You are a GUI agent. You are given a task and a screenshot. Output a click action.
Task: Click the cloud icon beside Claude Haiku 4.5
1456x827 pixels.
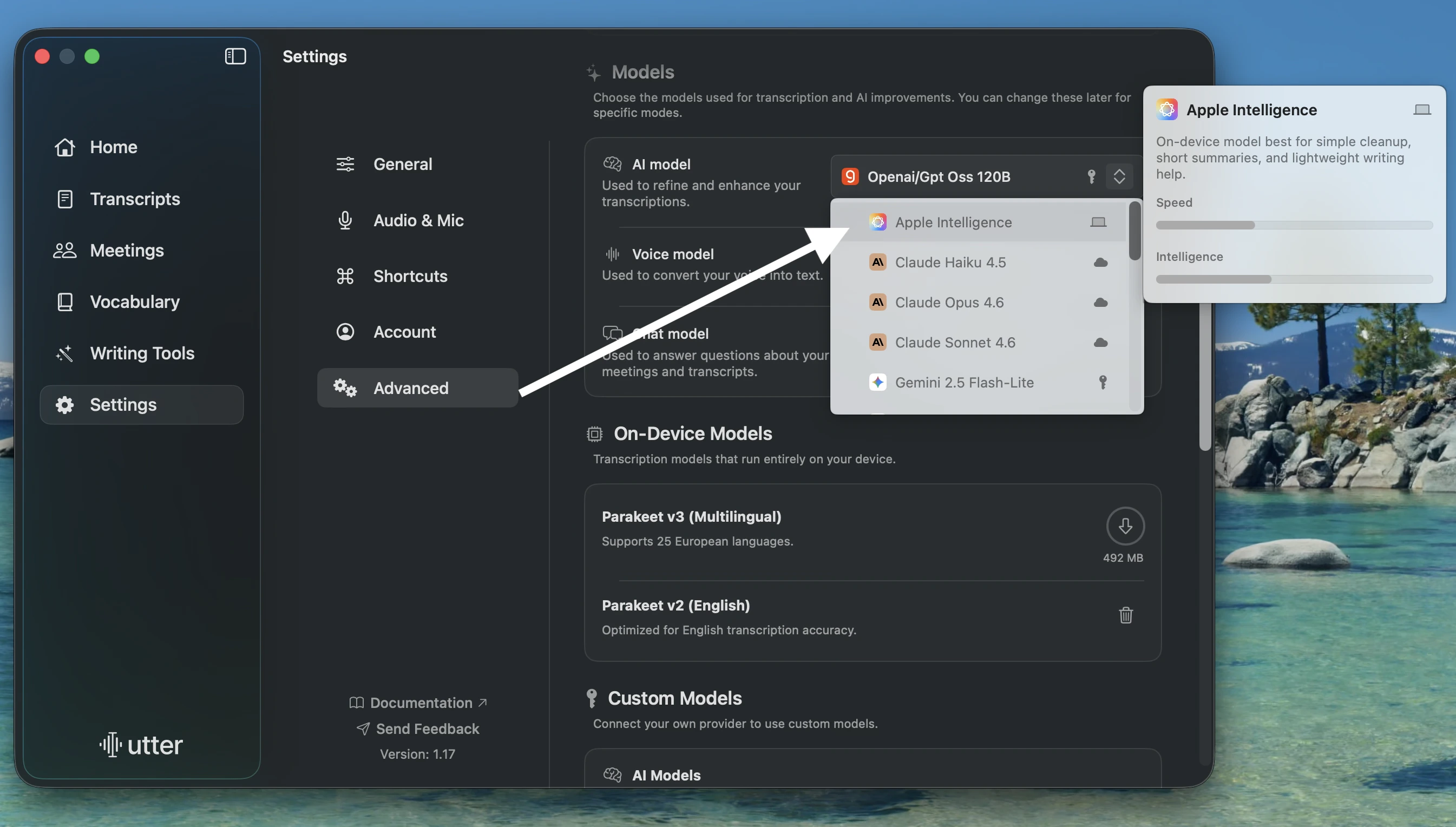click(x=1100, y=262)
